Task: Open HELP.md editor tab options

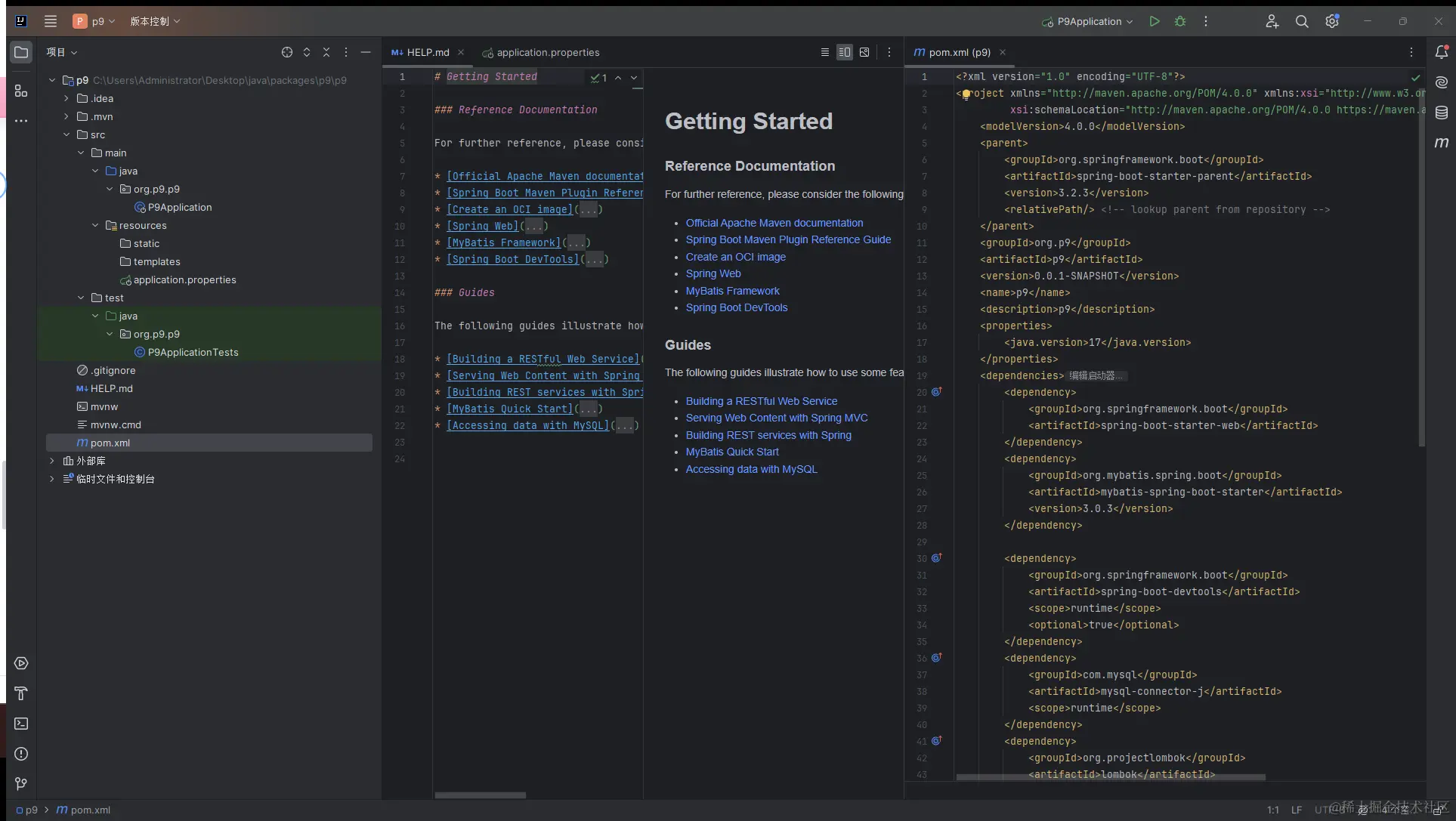Action: [x=889, y=52]
